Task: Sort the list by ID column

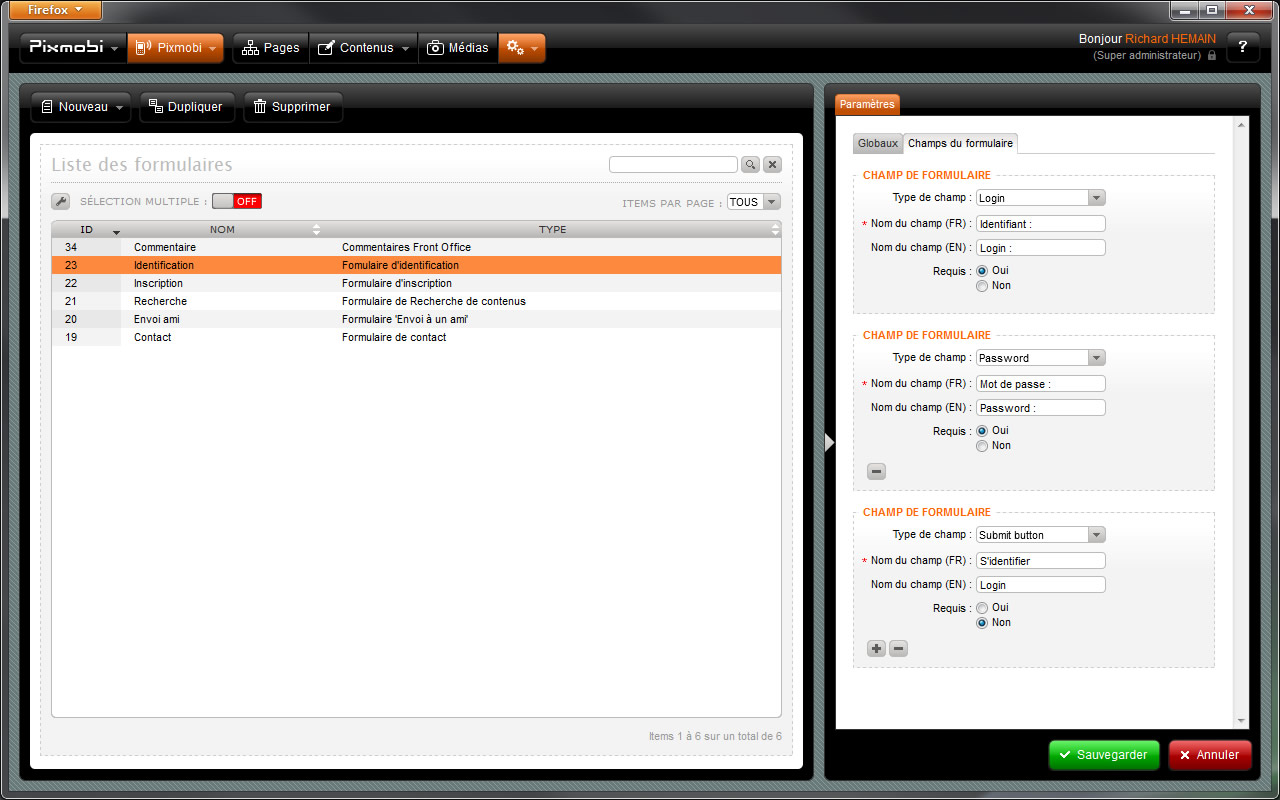Action: [87, 230]
